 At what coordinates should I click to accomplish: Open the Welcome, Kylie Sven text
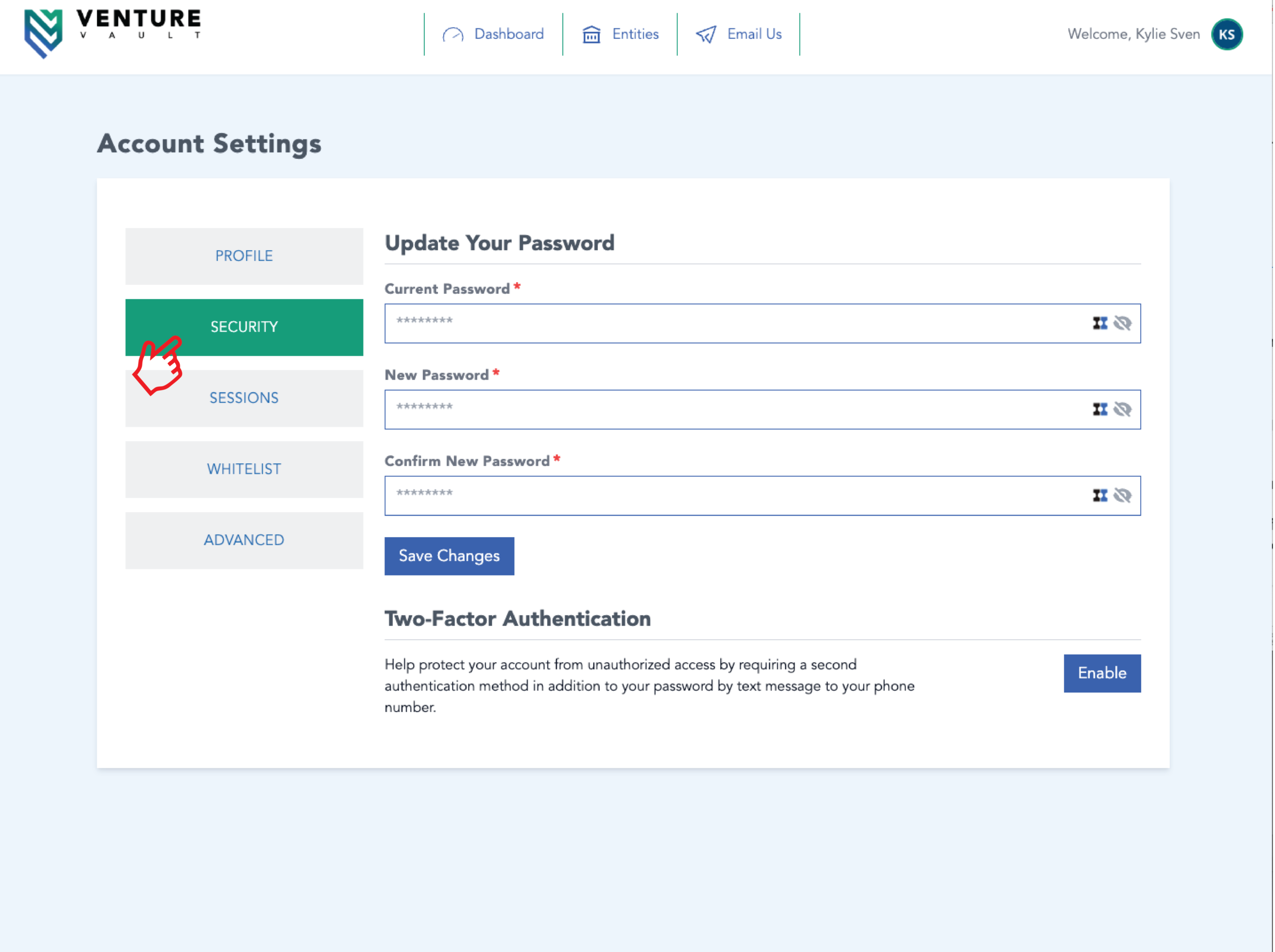pyautogui.click(x=1133, y=34)
